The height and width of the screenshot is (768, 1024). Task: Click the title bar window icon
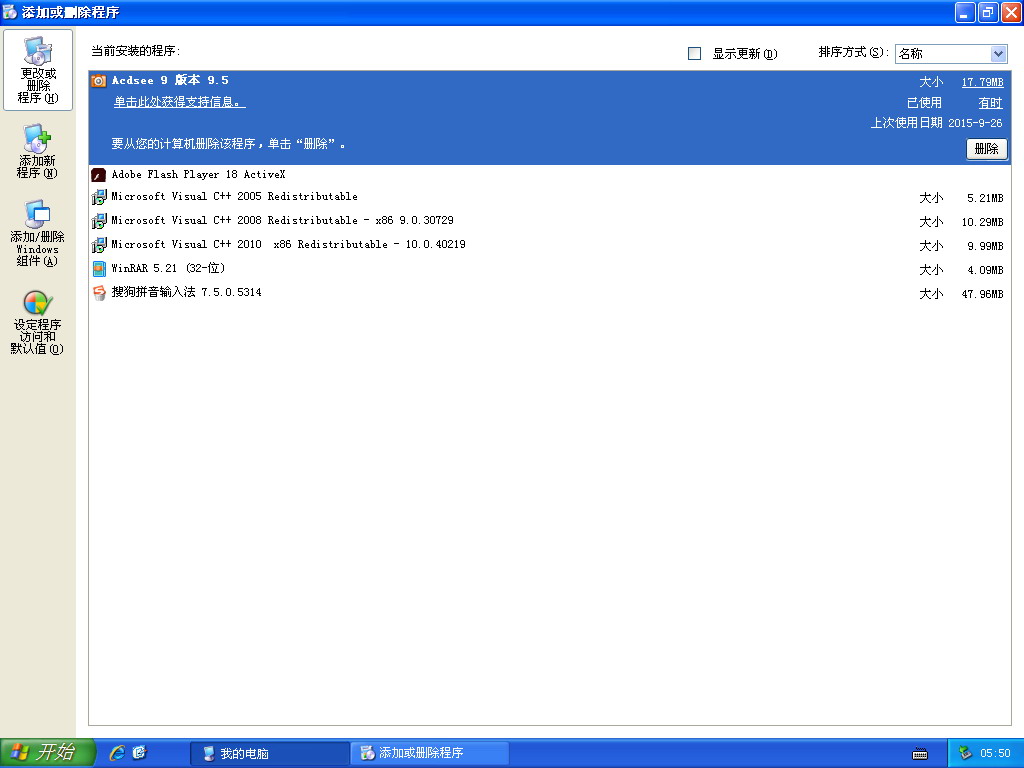click(x=10, y=12)
